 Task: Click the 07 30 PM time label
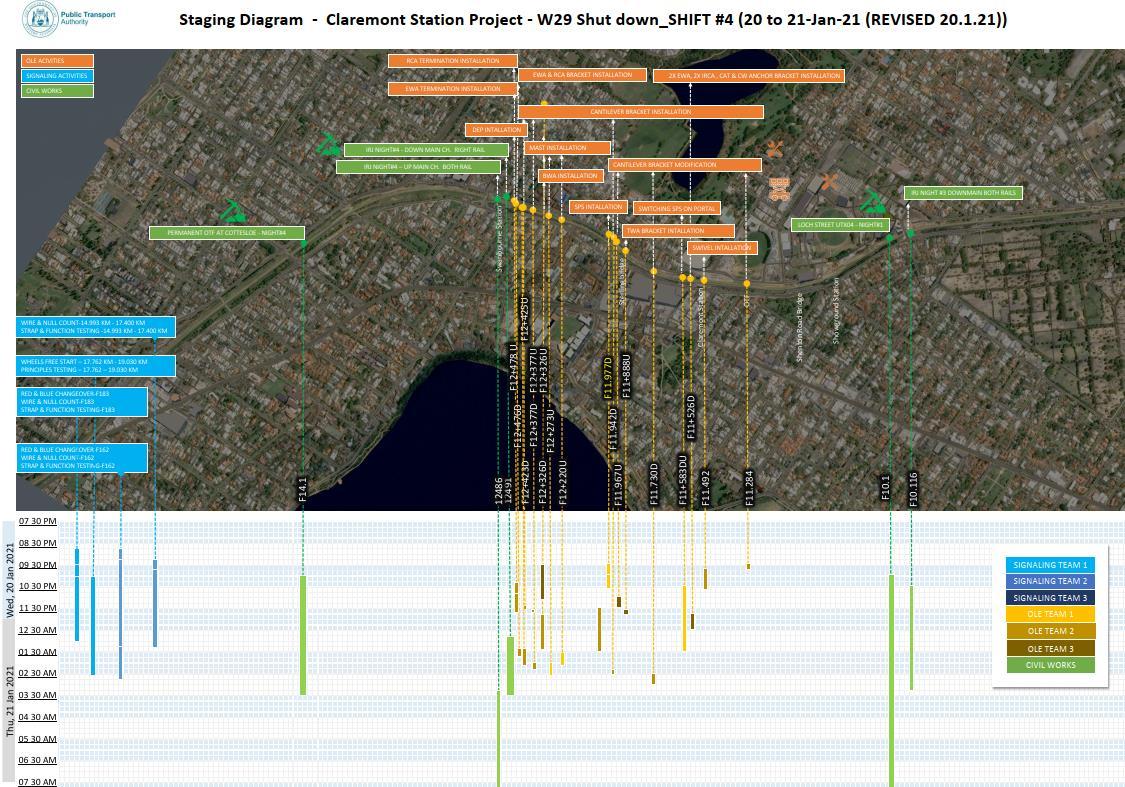point(38,521)
